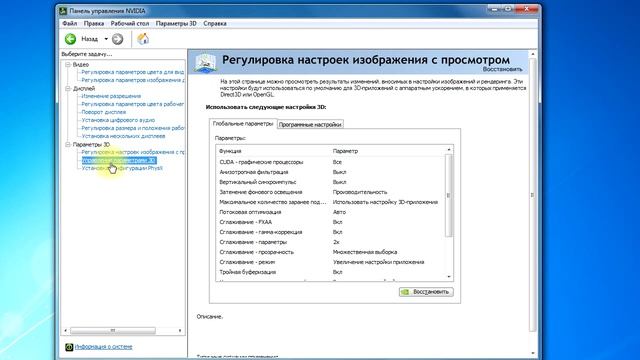Open the Информация о системе link
This screenshot has width=640, height=360.
click(103, 347)
